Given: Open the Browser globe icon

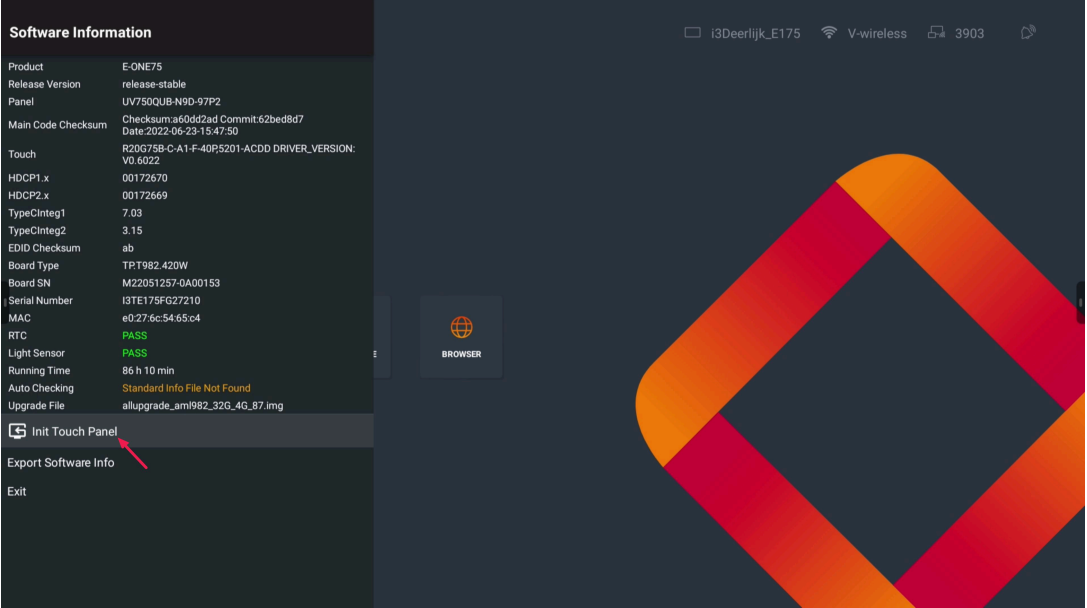Looking at the screenshot, I should [461, 327].
